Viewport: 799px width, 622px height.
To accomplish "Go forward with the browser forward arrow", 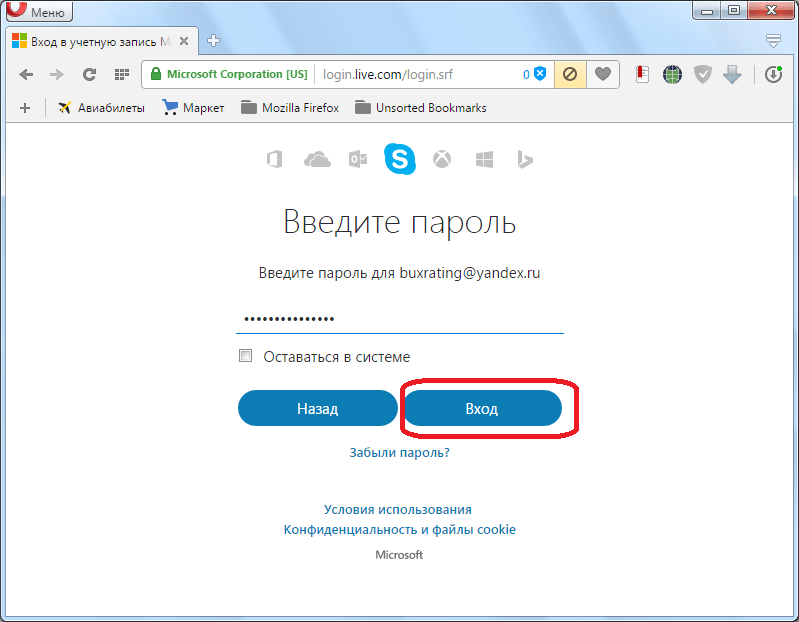I will click(x=57, y=75).
